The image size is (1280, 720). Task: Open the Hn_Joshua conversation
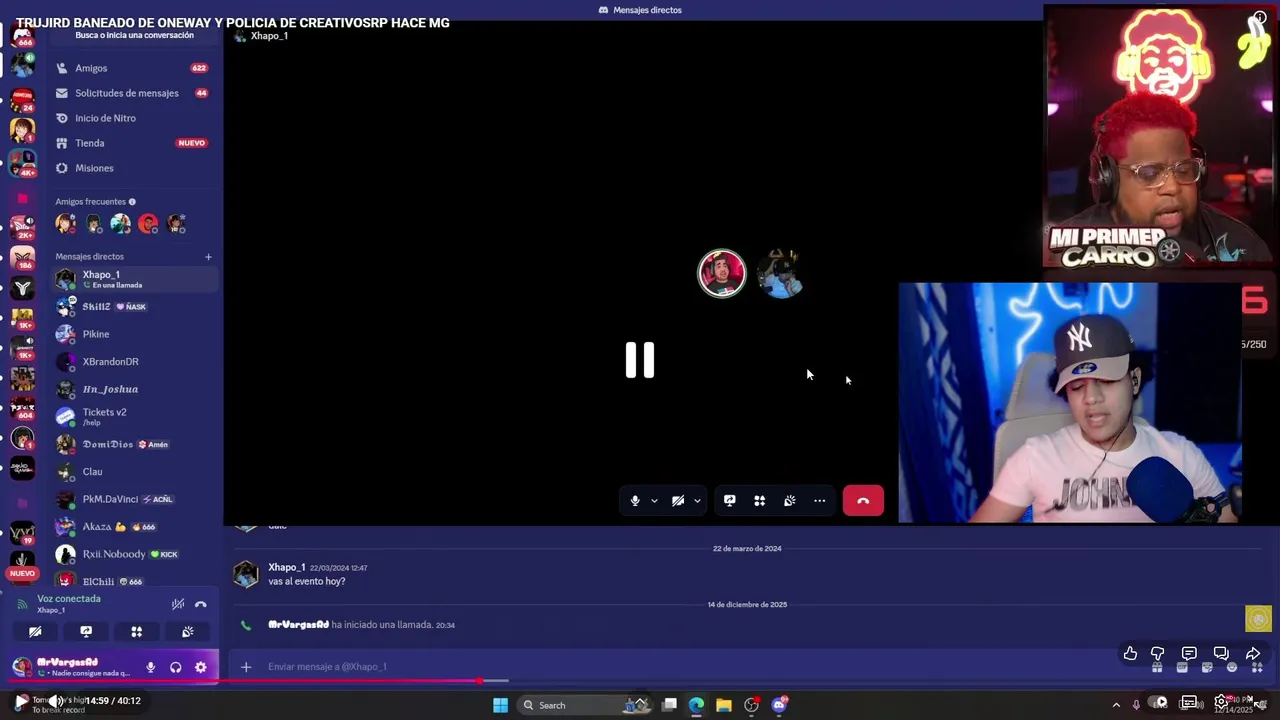tap(134, 389)
